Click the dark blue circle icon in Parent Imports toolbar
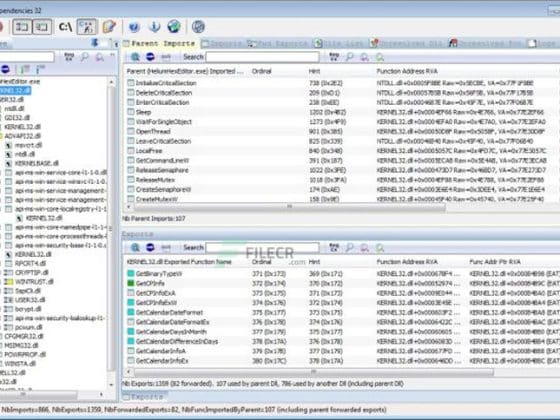 coord(150,57)
